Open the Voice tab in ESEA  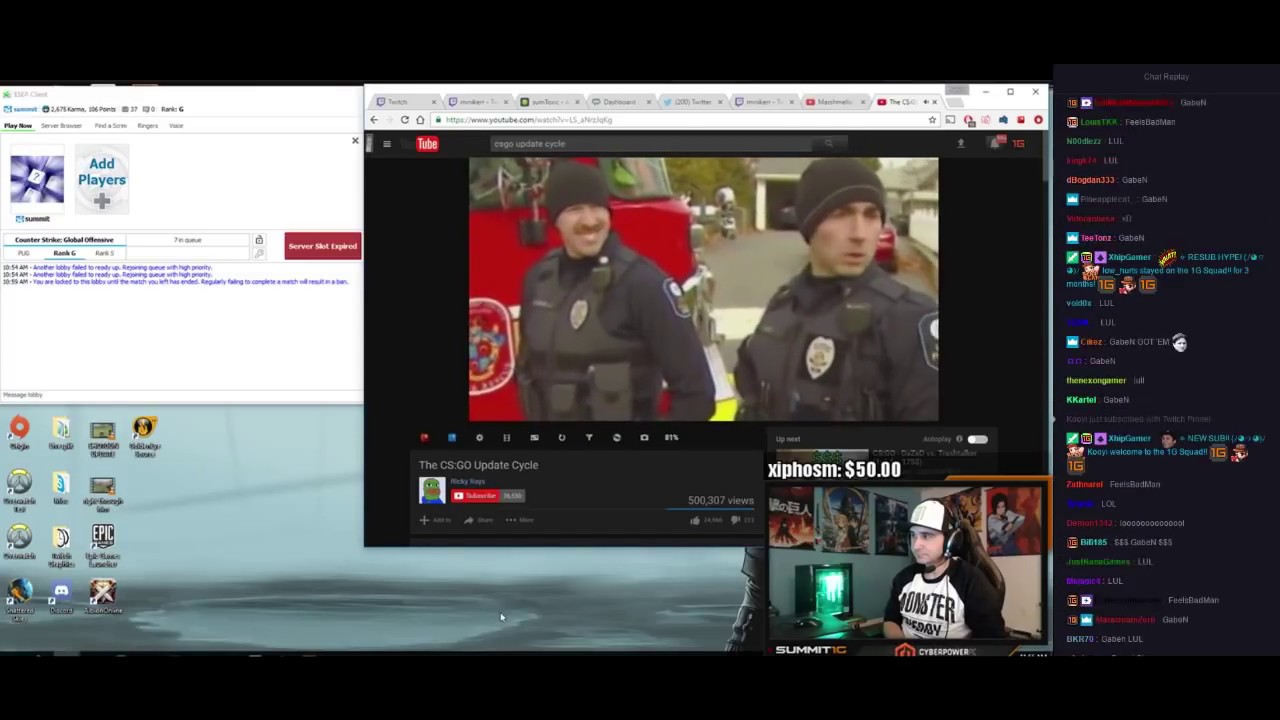(x=176, y=126)
